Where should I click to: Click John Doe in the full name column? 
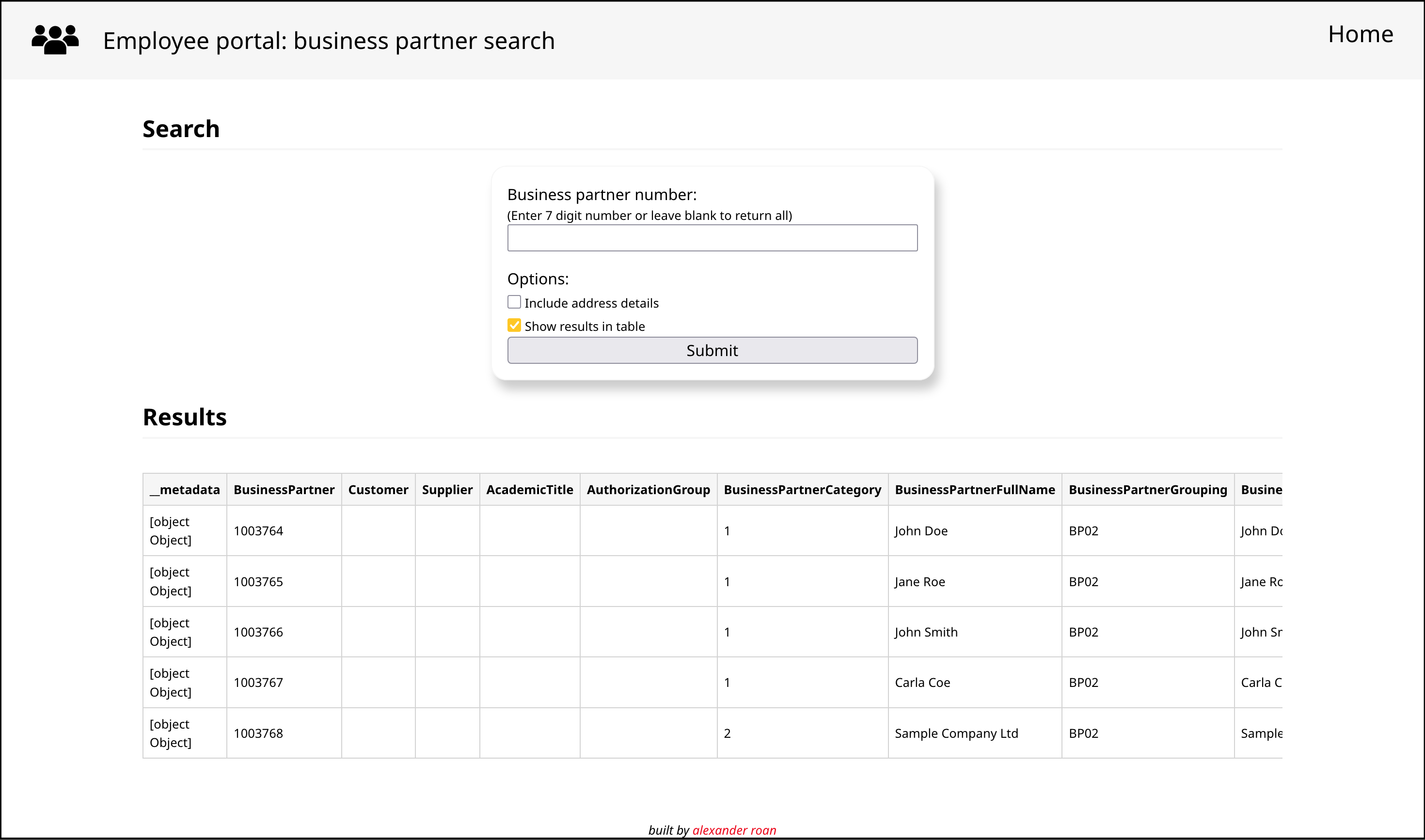921,531
